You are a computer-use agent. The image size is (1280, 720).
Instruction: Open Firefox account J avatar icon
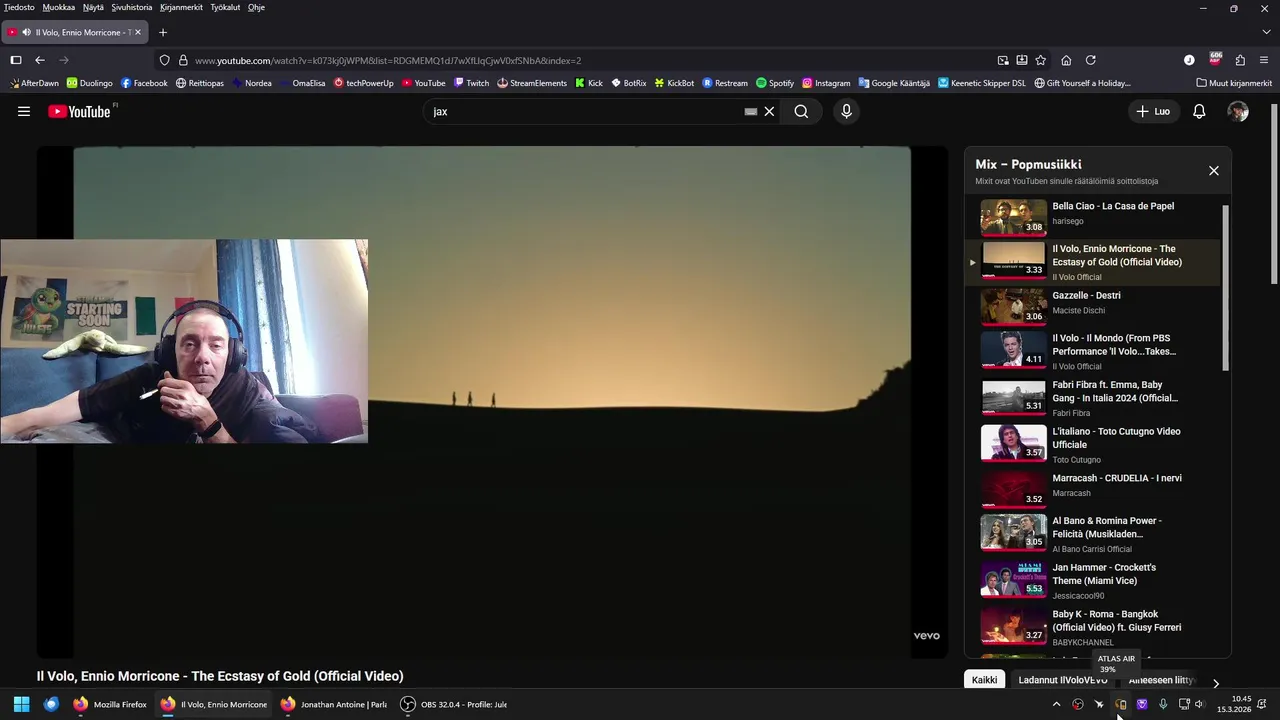click(x=1189, y=60)
